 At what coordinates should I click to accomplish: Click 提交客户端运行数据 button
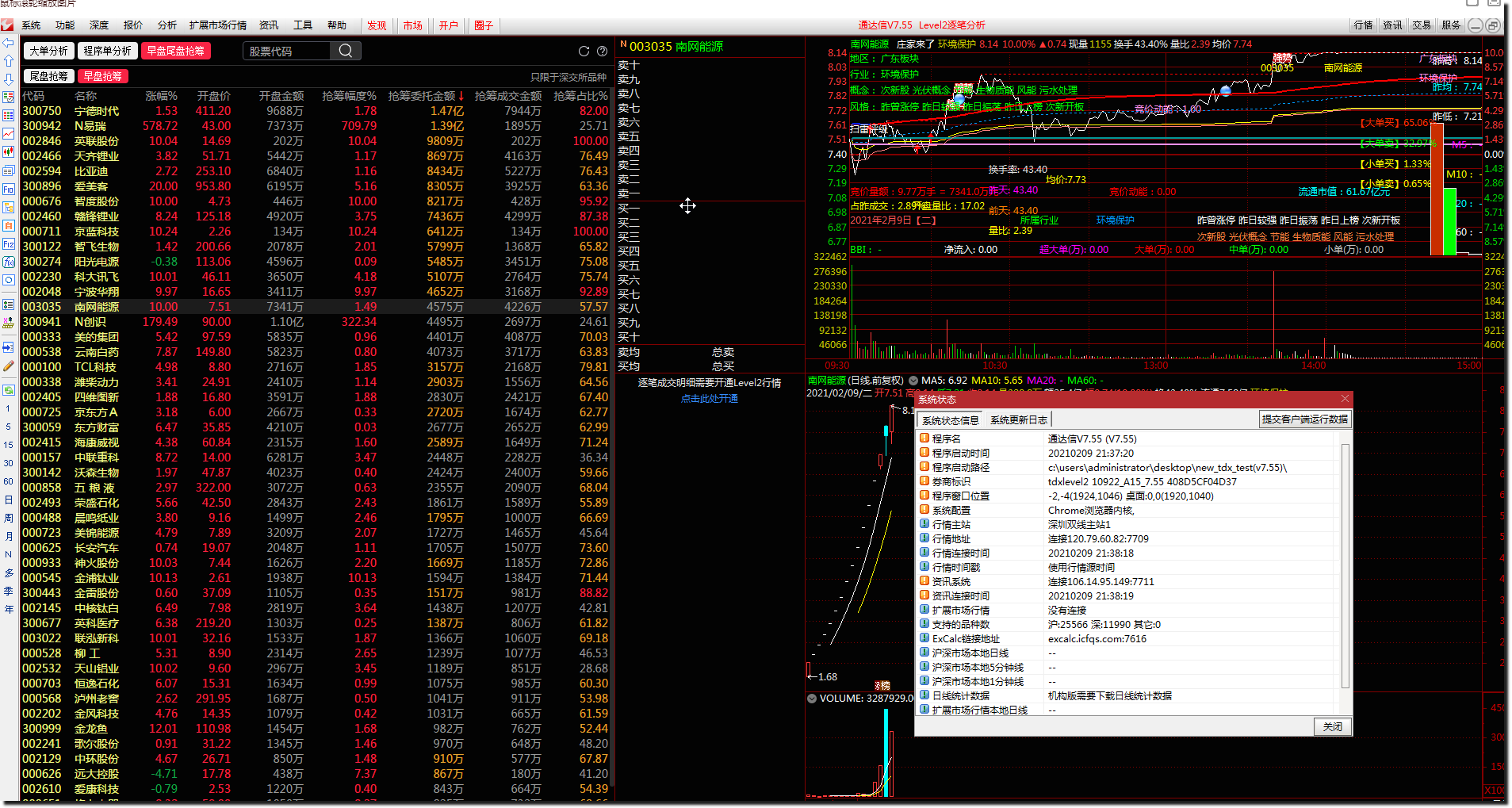pos(1305,419)
